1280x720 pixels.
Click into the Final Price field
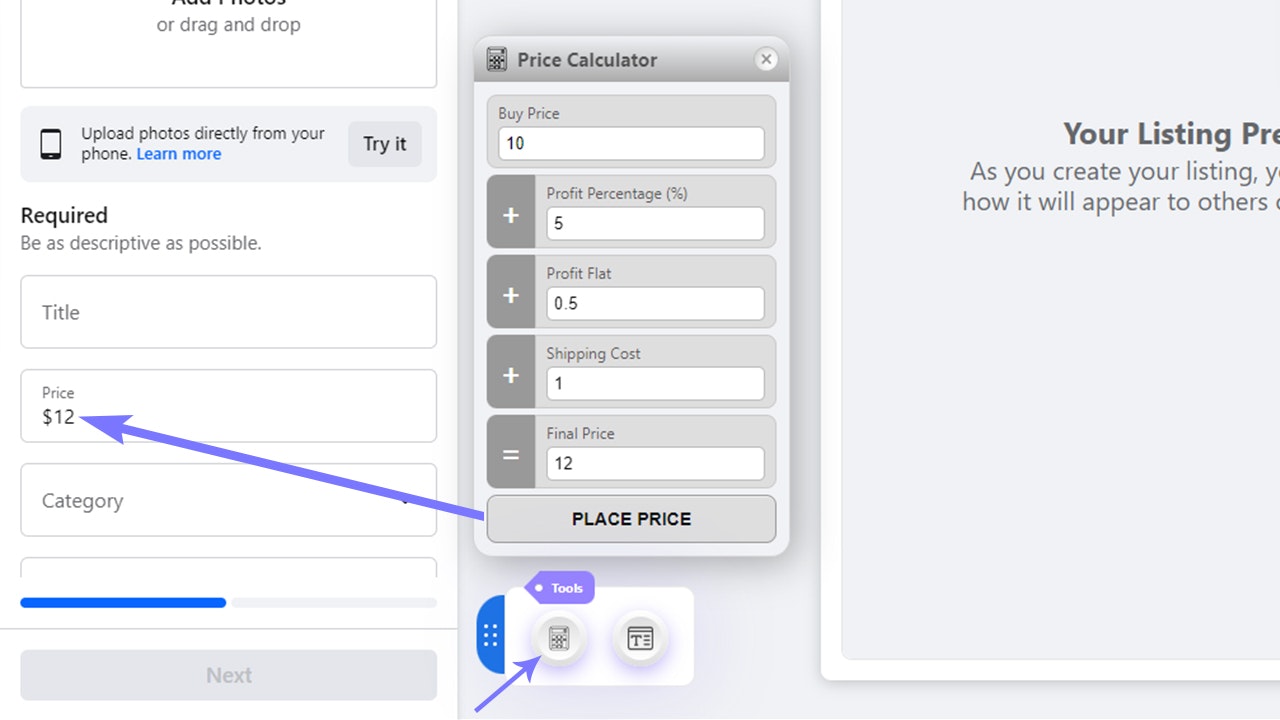point(655,463)
